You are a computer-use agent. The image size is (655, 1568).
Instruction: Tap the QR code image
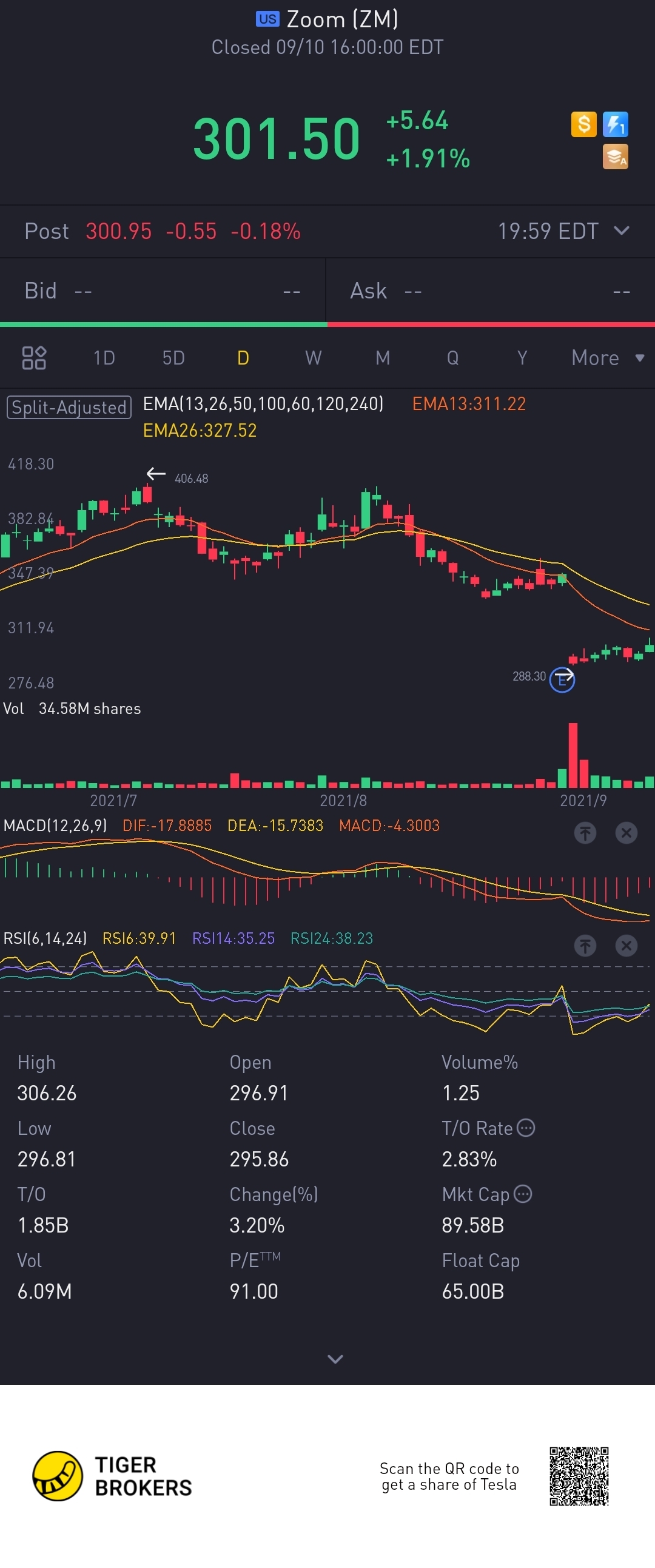tap(579, 1476)
